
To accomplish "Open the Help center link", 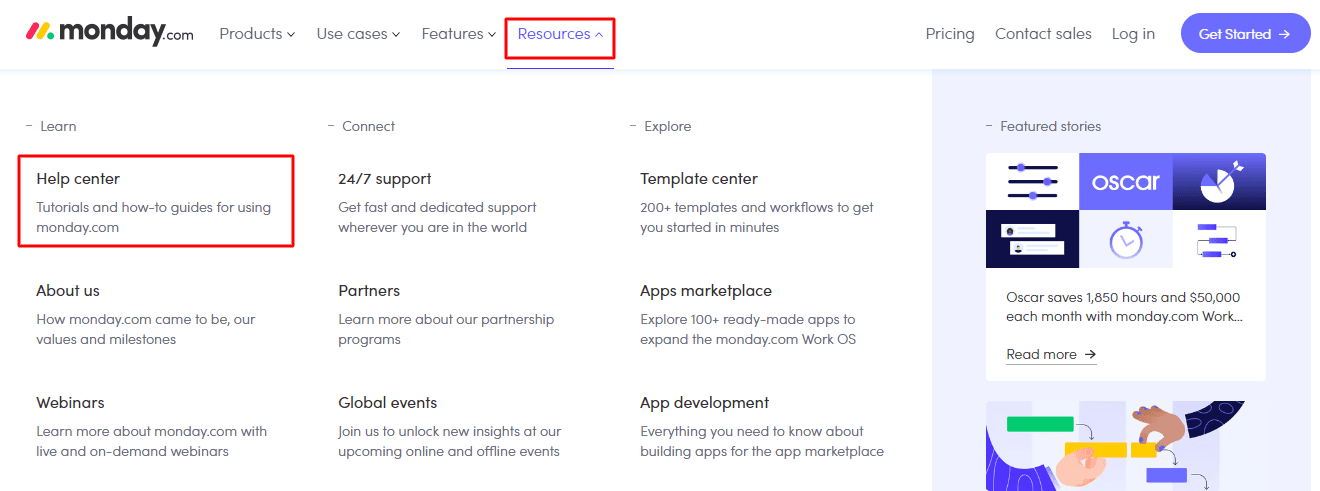I will (78, 179).
